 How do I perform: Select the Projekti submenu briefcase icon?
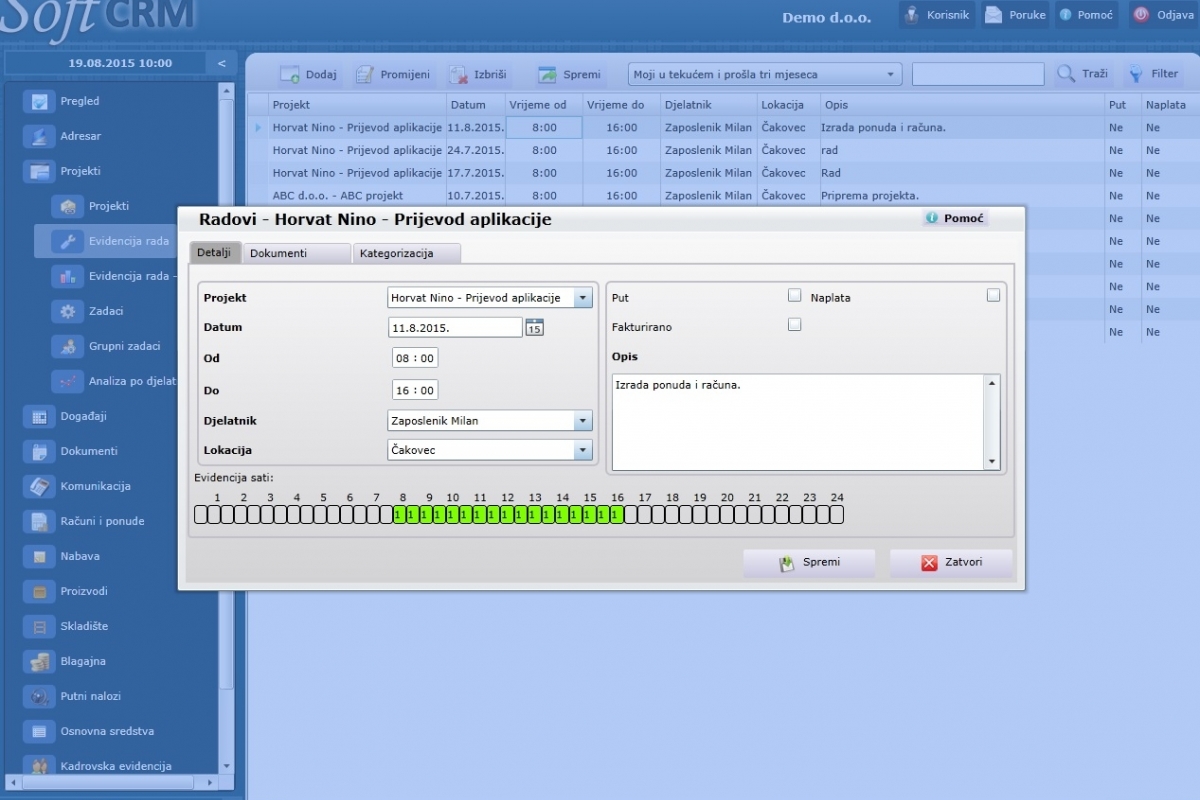pos(68,206)
